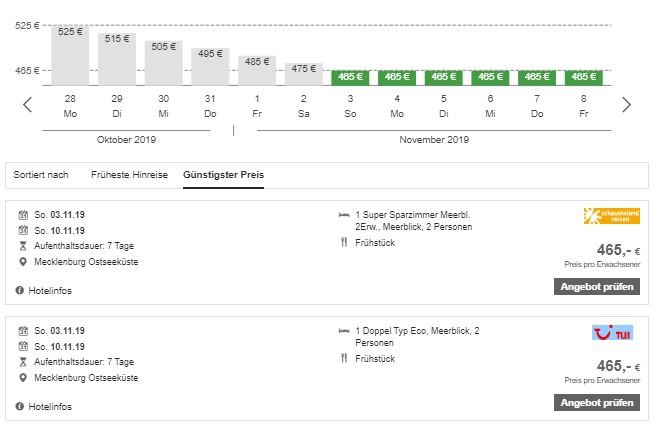Open Hotelinfos in the TUI offer
Image resolution: width=660 pixels, height=428 pixels.
click(50, 407)
